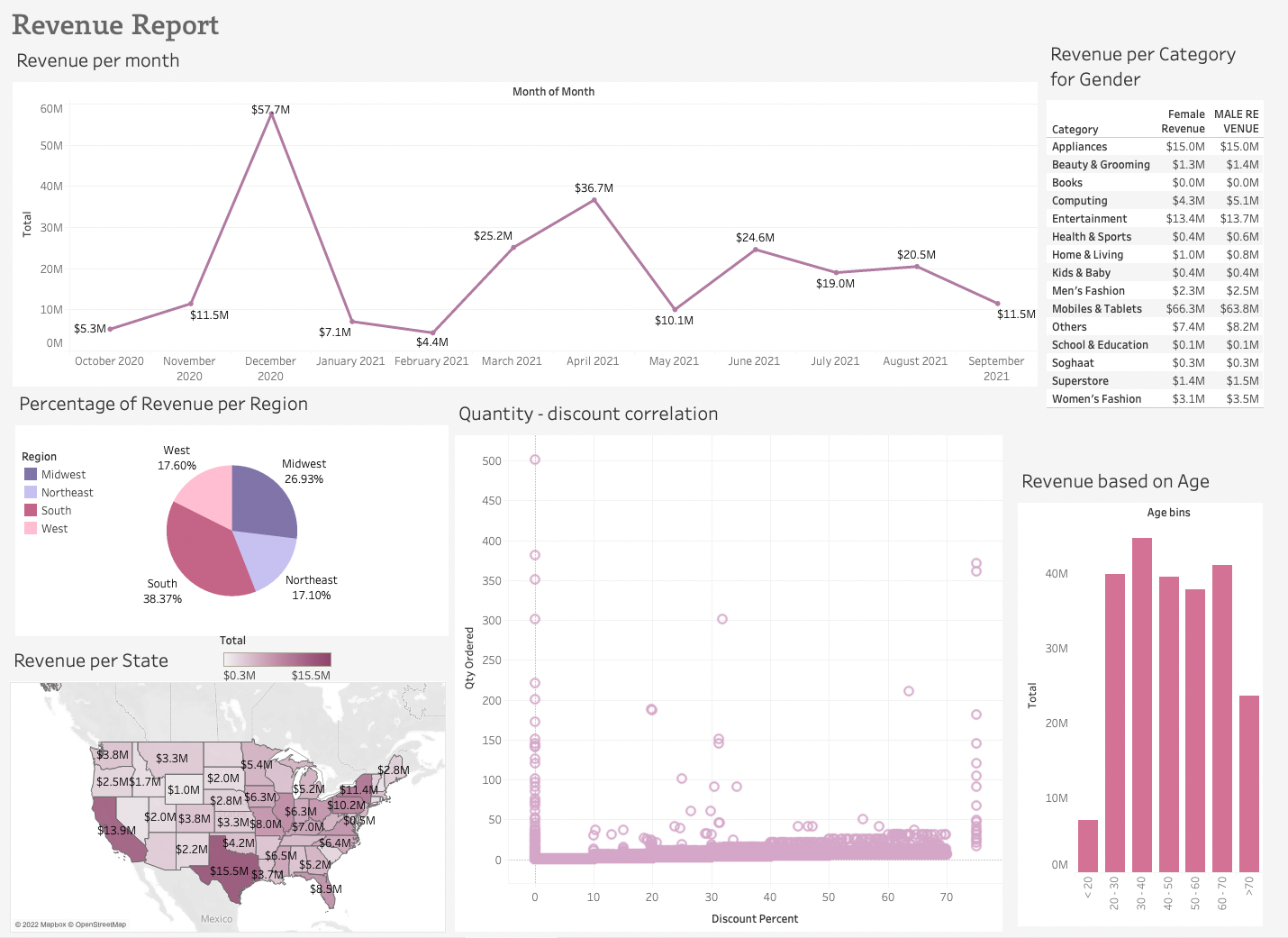Select the 60 - 70 age bin bar
This screenshot has width=1288, height=938.
[x=1222, y=718]
